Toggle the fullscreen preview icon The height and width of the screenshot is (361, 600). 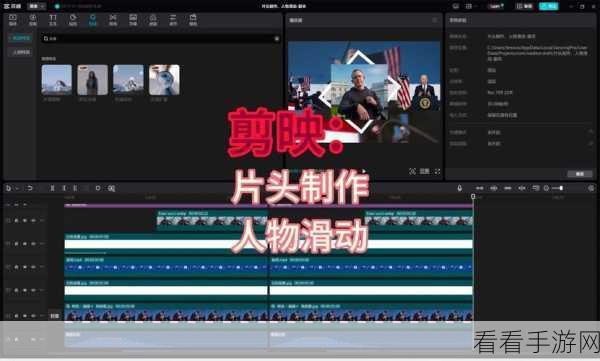(437, 171)
